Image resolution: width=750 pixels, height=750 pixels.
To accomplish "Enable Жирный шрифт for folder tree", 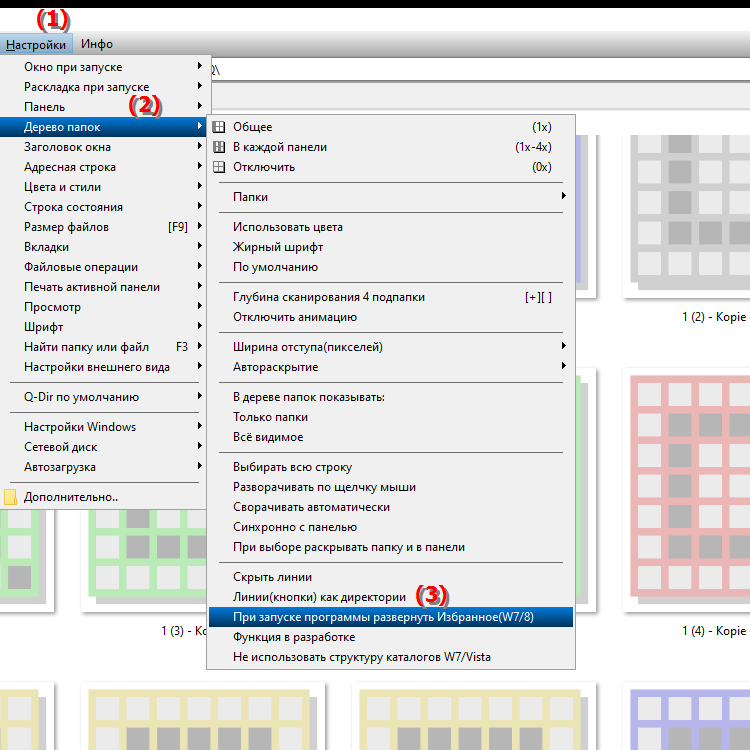I will pyautogui.click(x=277, y=247).
